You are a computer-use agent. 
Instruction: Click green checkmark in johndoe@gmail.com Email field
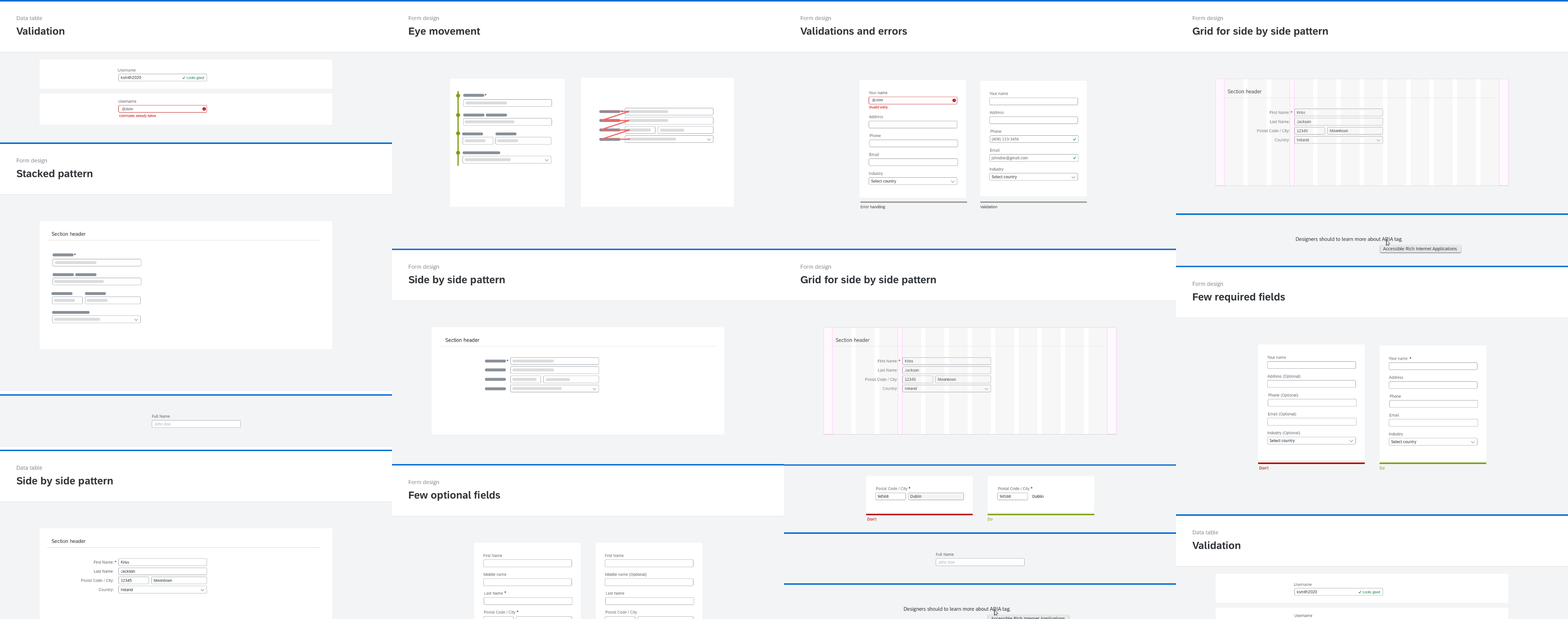coord(1074,158)
